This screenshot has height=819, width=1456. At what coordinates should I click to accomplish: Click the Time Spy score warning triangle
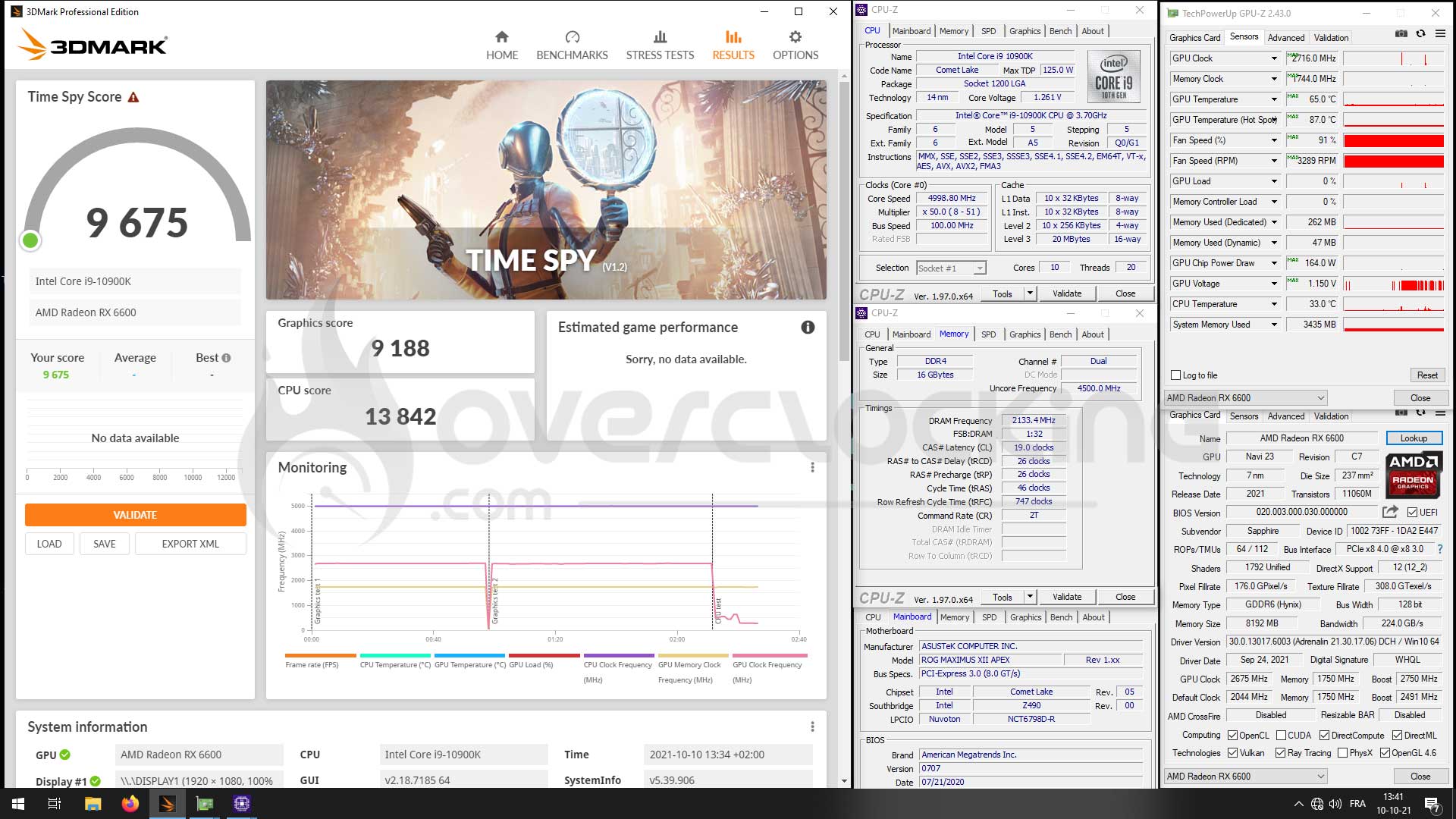tap(133, 97)
